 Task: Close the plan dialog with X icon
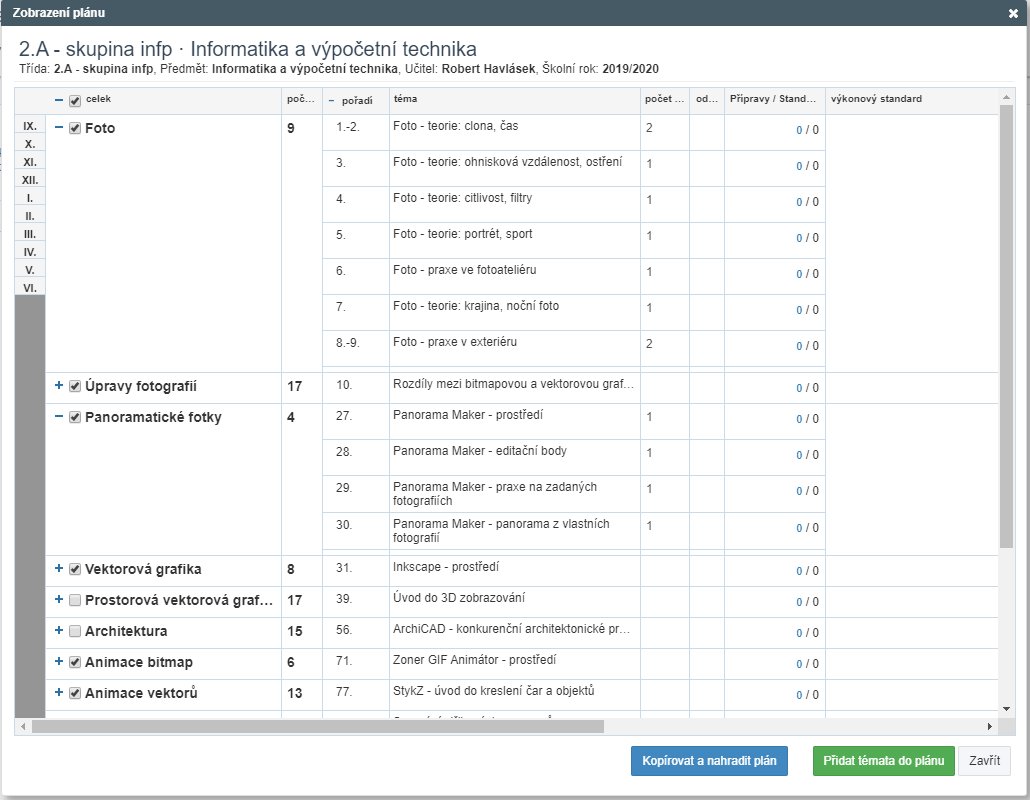click(1013, 13)
